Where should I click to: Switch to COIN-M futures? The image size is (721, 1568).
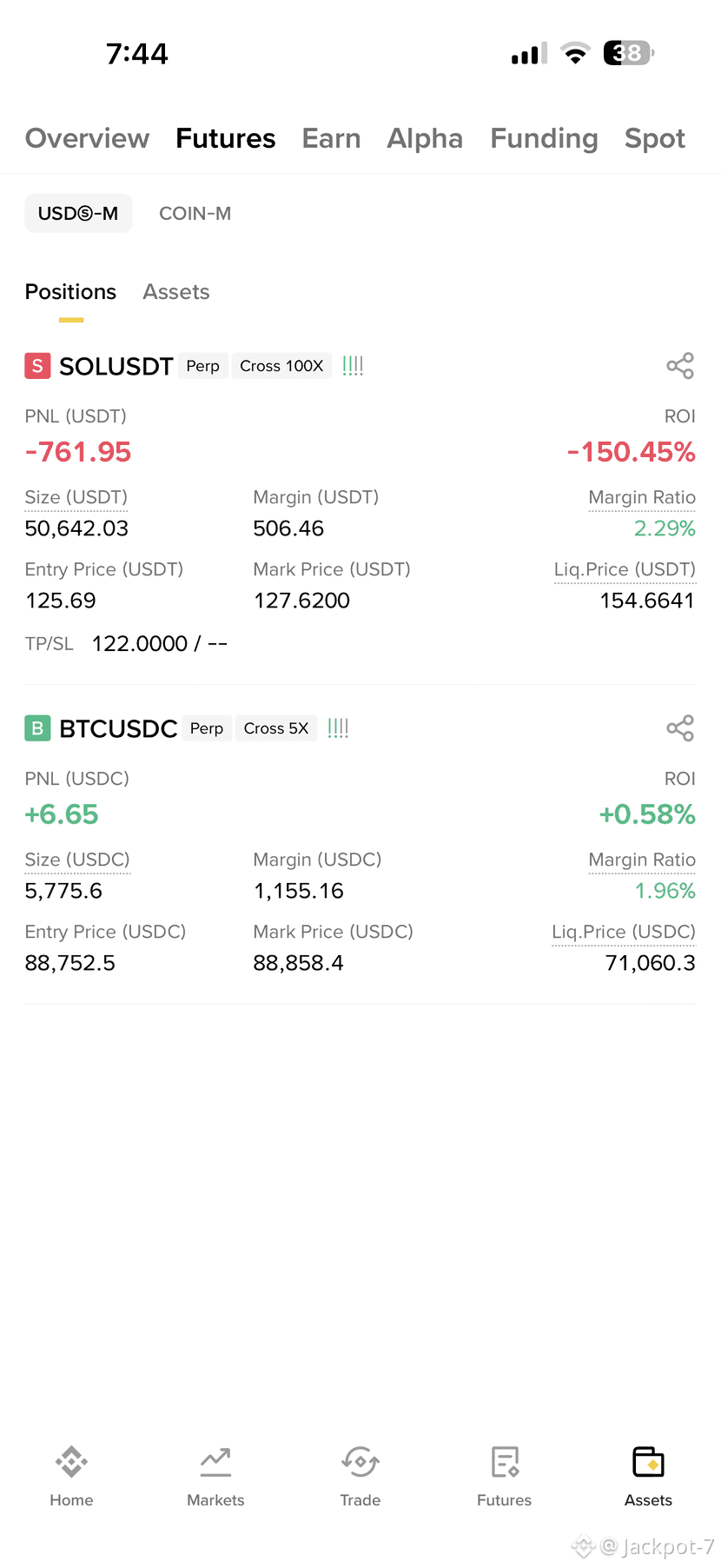pos(195,213)
